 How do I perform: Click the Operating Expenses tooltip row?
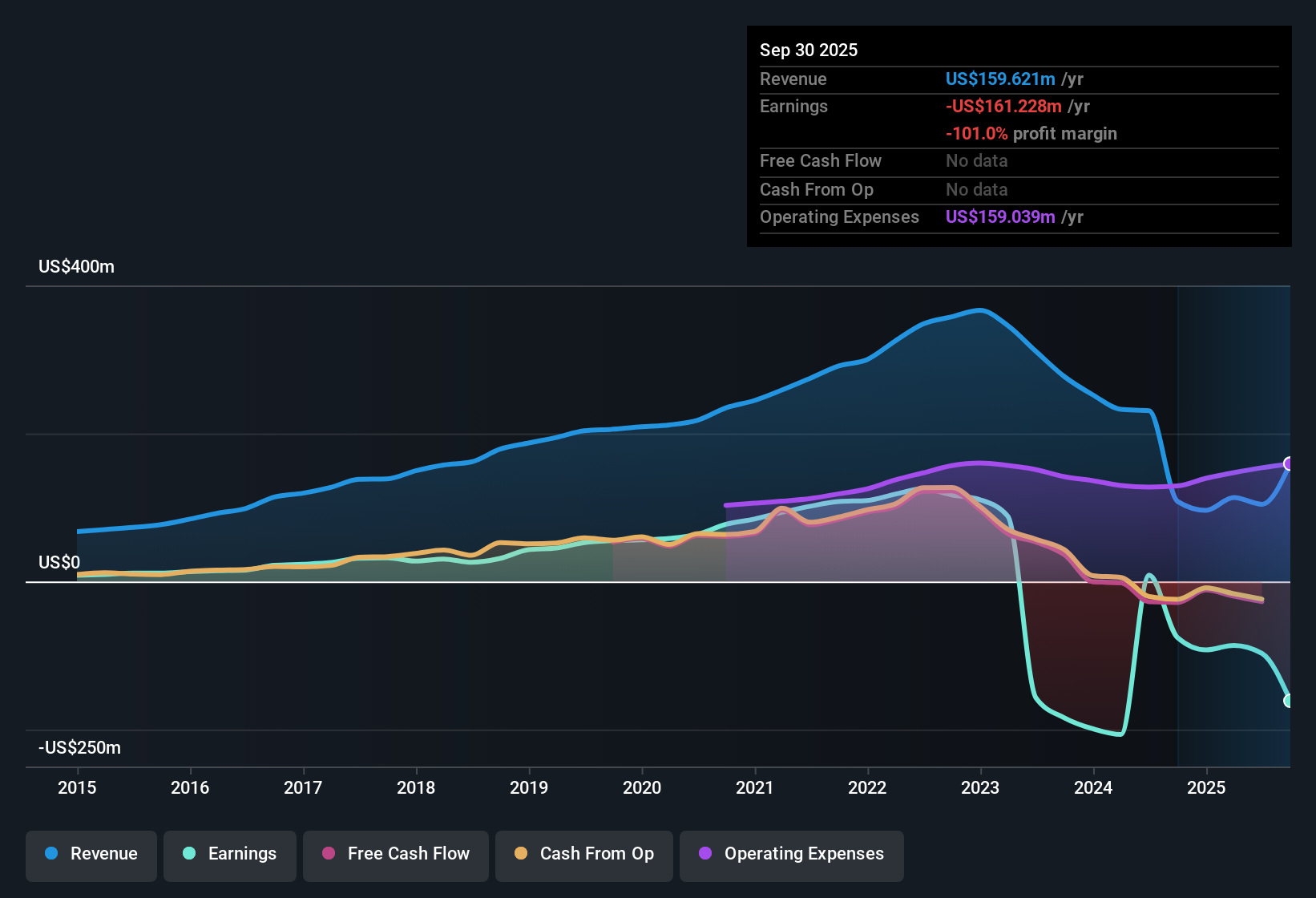pos(922,216)
